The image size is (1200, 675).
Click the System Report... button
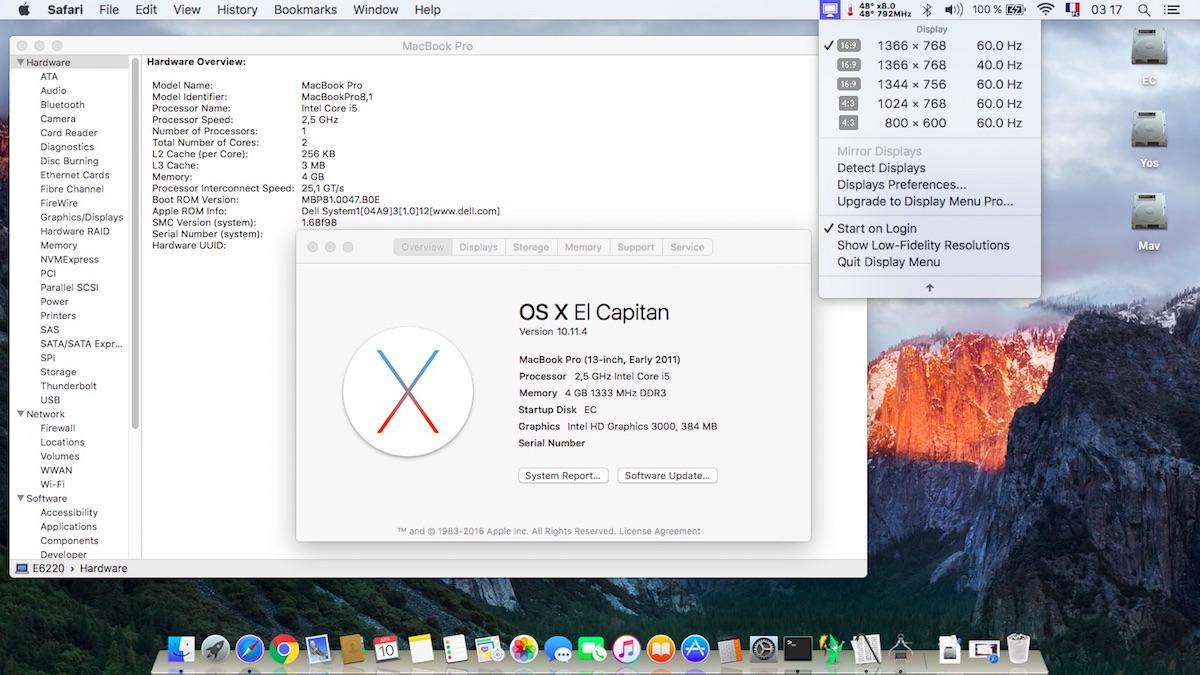[x=563, y=476]
